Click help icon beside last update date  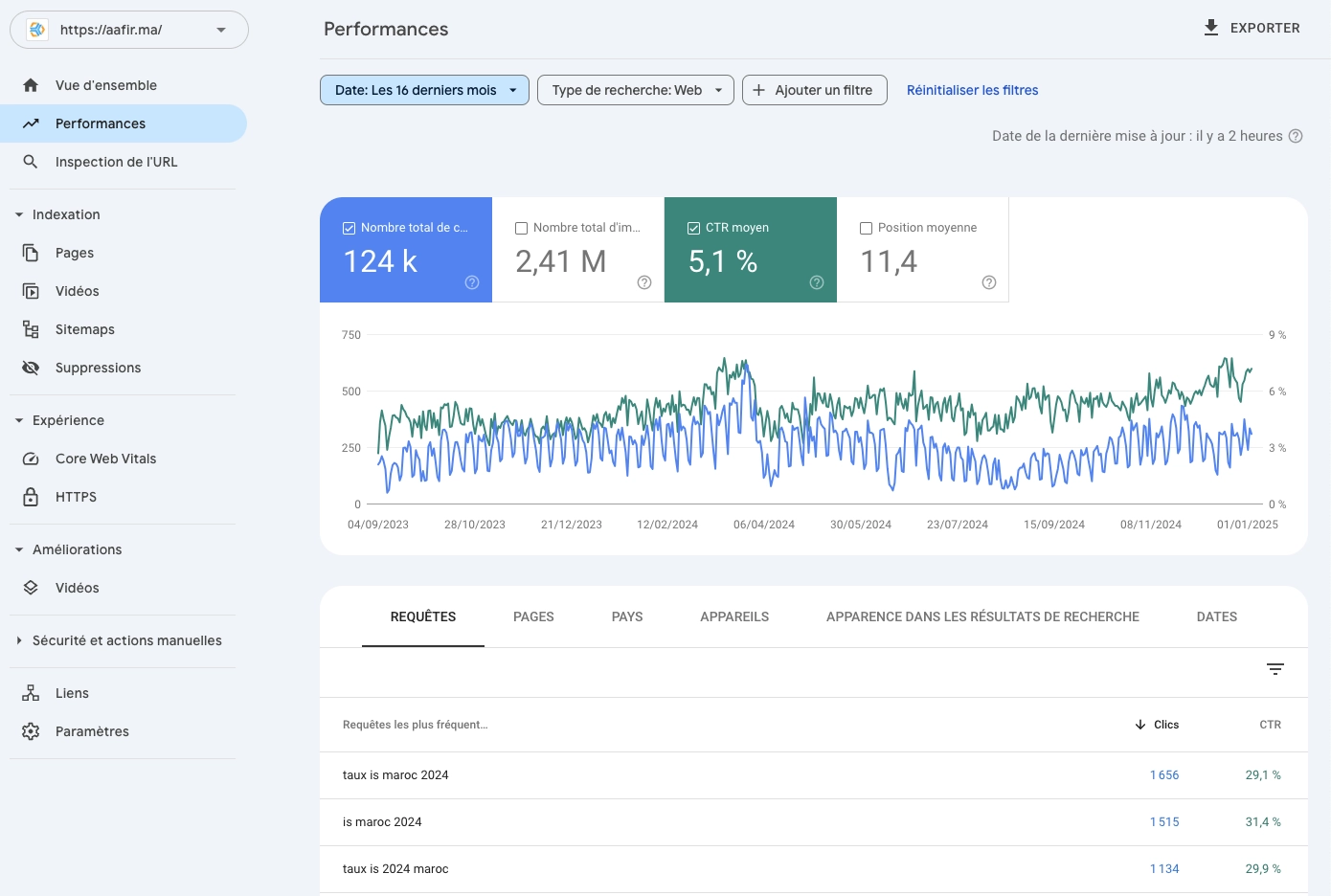point(1296,136)
